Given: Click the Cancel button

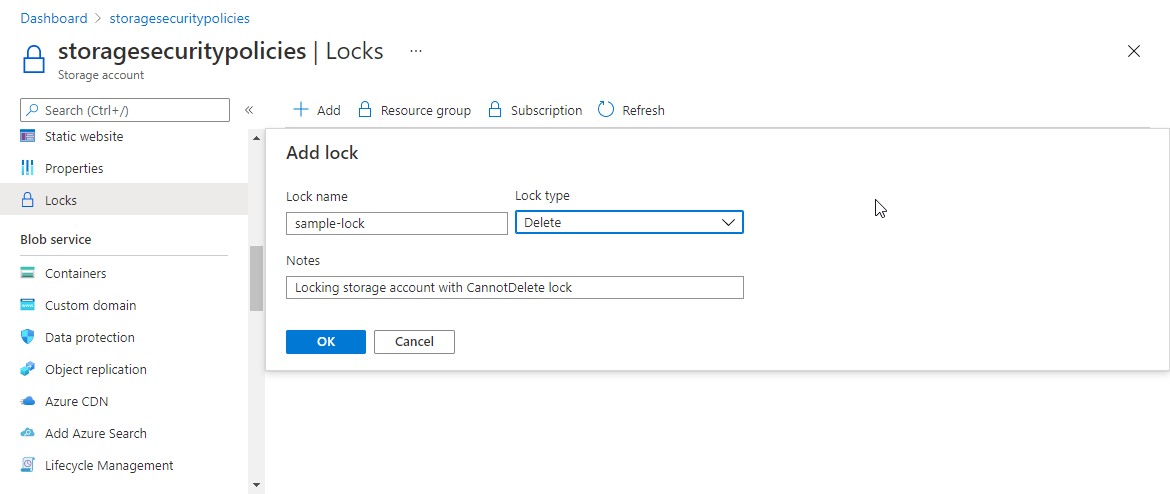Looking at the screenshot, I should point(414,342).
